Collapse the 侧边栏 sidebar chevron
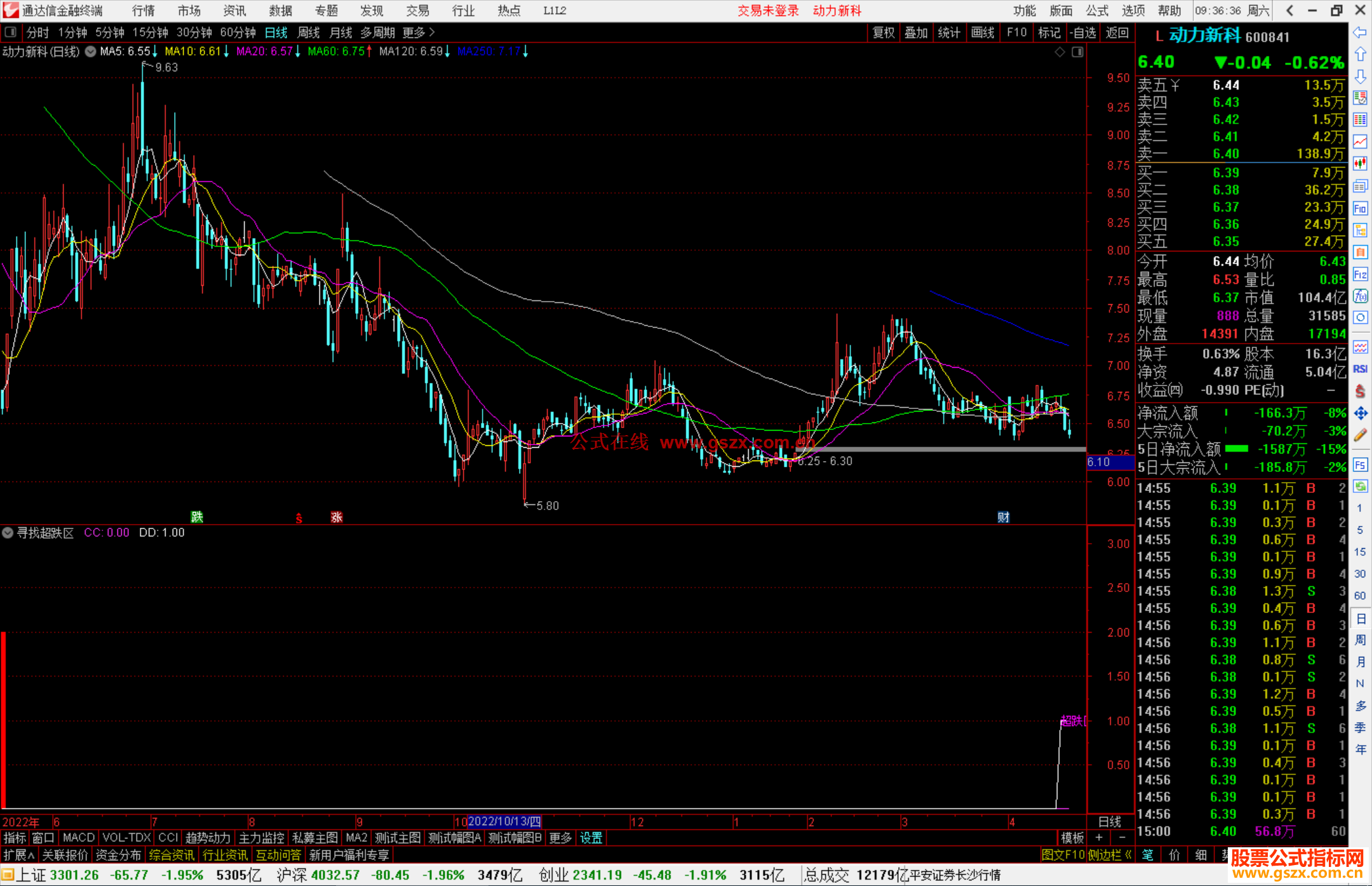Image resolution: width=1372 pixels, height=886 pixels. [x=1128, y=855]
